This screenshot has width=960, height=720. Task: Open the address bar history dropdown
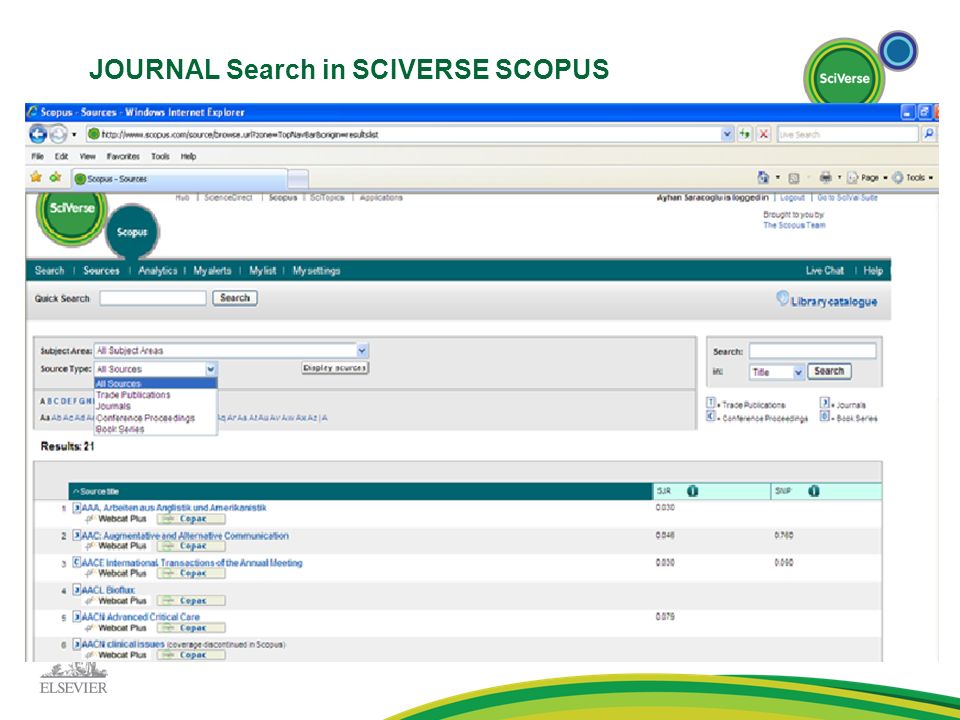[727, 134]
